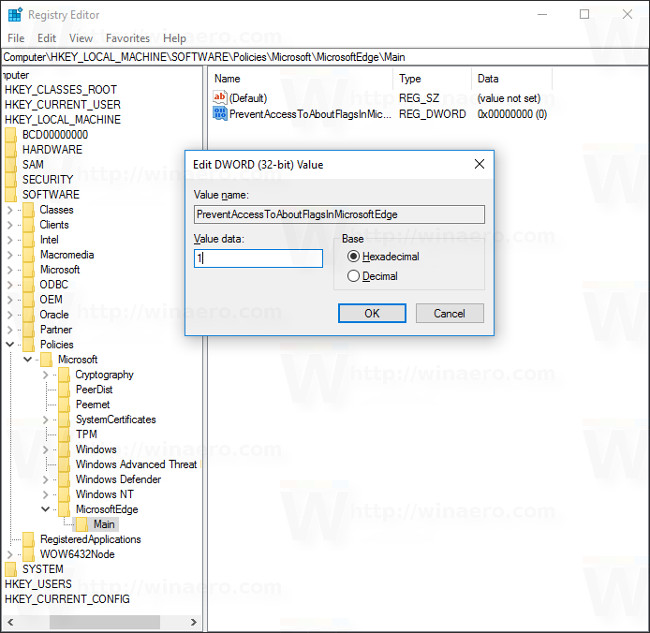Click the Macromedia folder icon

tap(28, 255)
